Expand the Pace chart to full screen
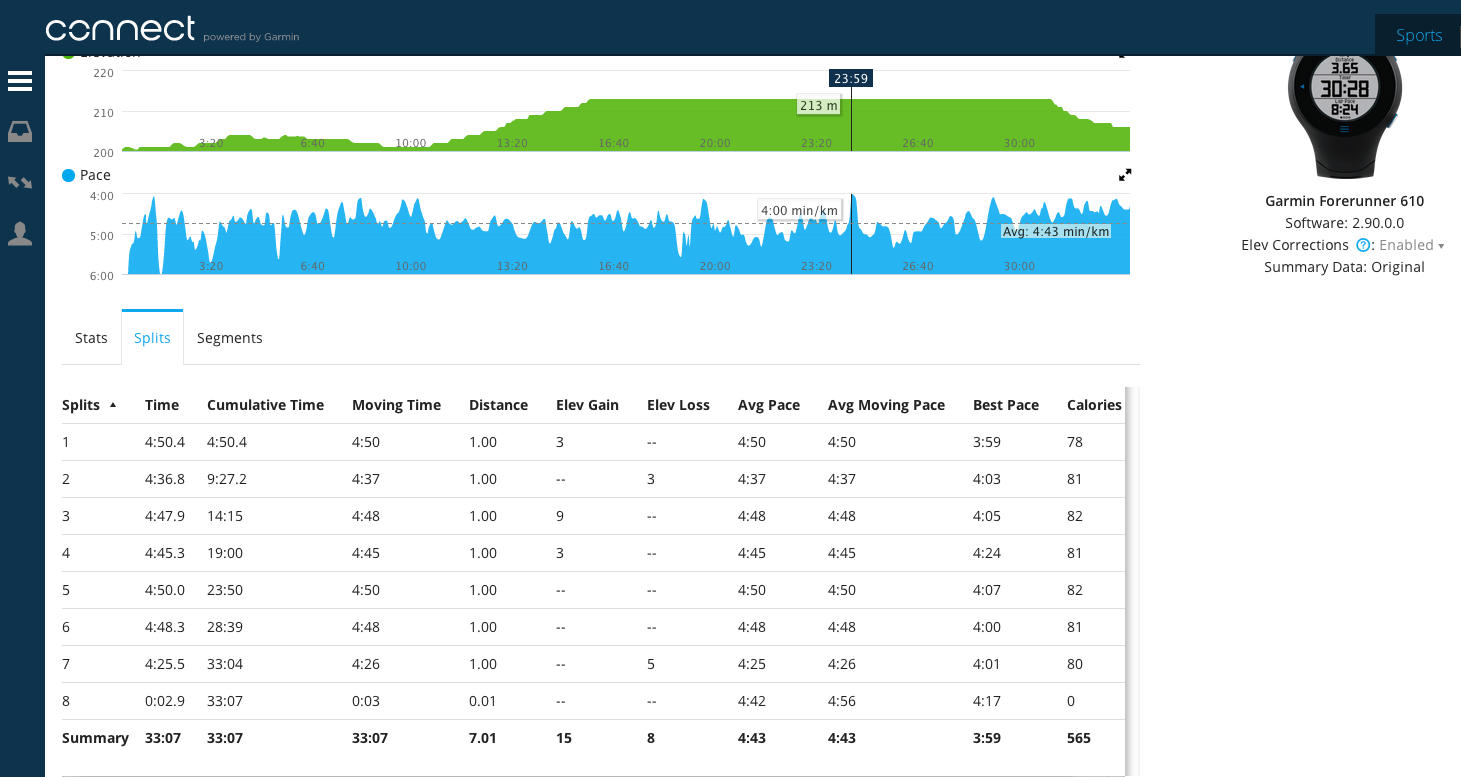Viewport: 1461px width, 777px height. [1125, 175]
